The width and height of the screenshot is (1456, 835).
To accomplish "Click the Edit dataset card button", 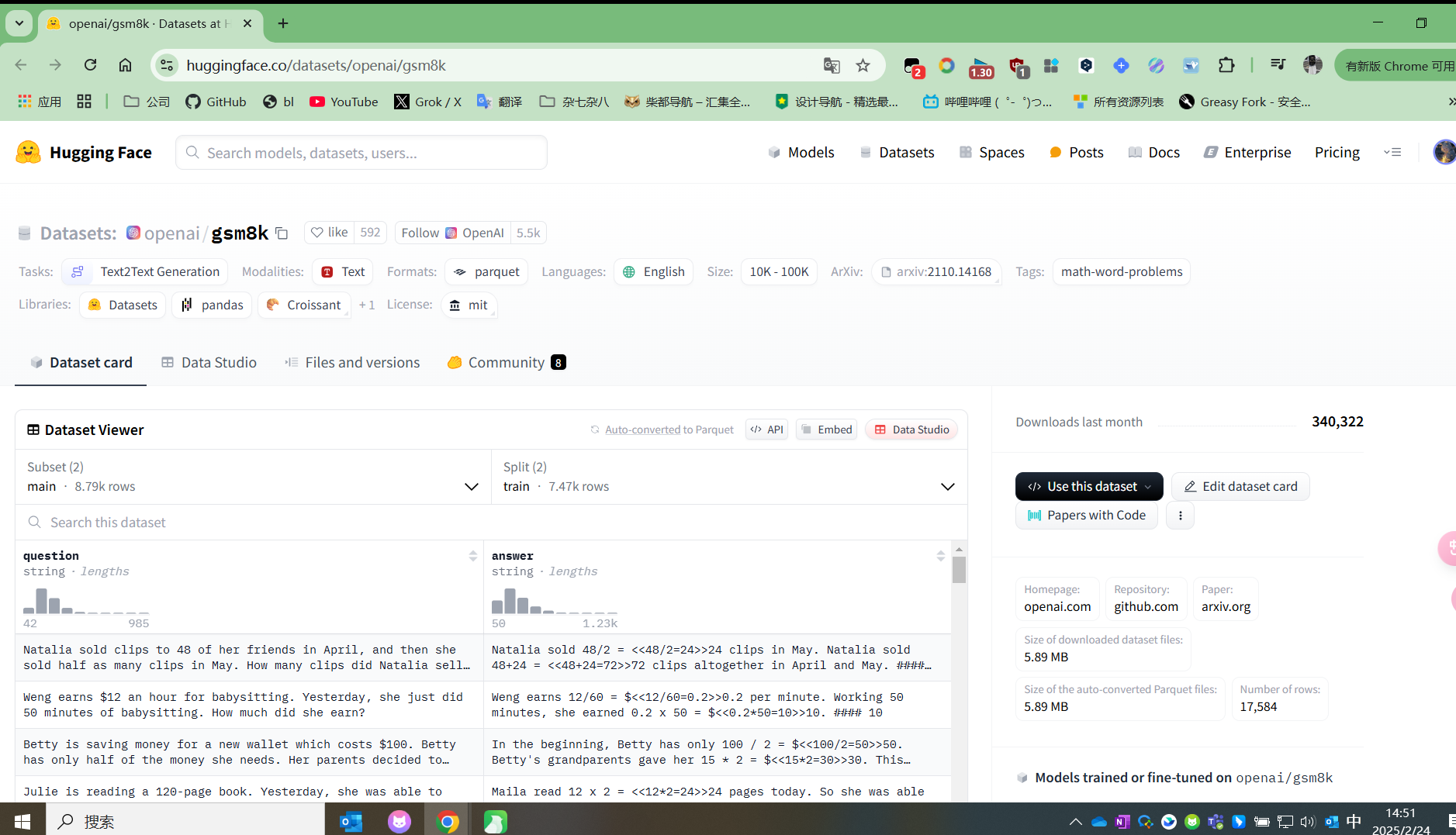I will click(x=1240, y=487).
